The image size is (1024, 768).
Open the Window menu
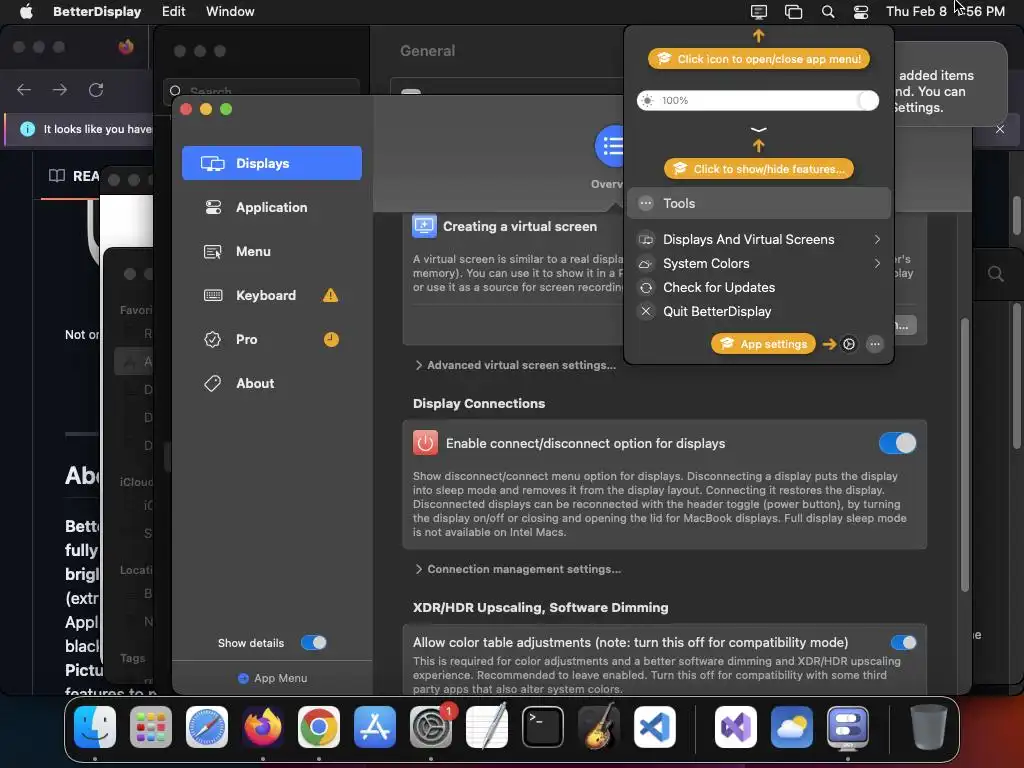[230, 12]
